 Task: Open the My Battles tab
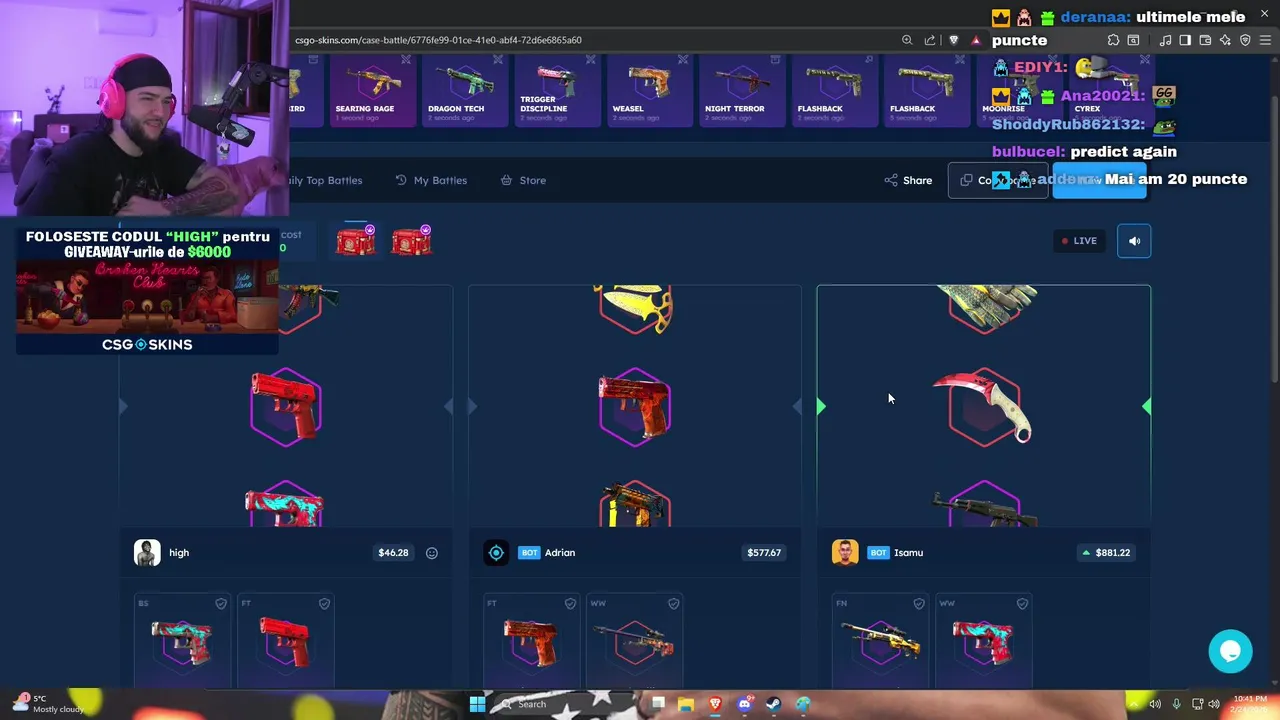[431, 180]
